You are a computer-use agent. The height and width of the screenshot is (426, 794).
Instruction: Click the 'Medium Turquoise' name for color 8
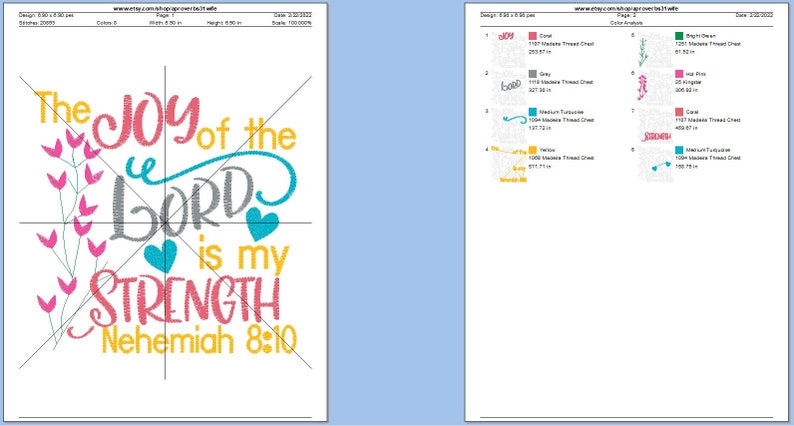[x=708, y=150]
